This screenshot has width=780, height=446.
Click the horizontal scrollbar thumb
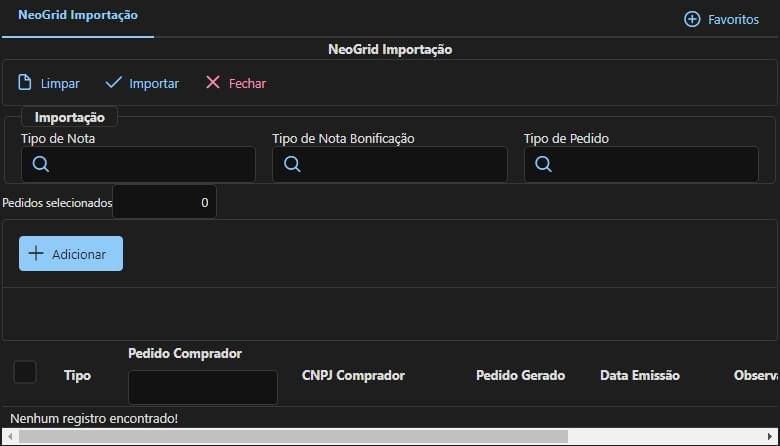[290, 437]
